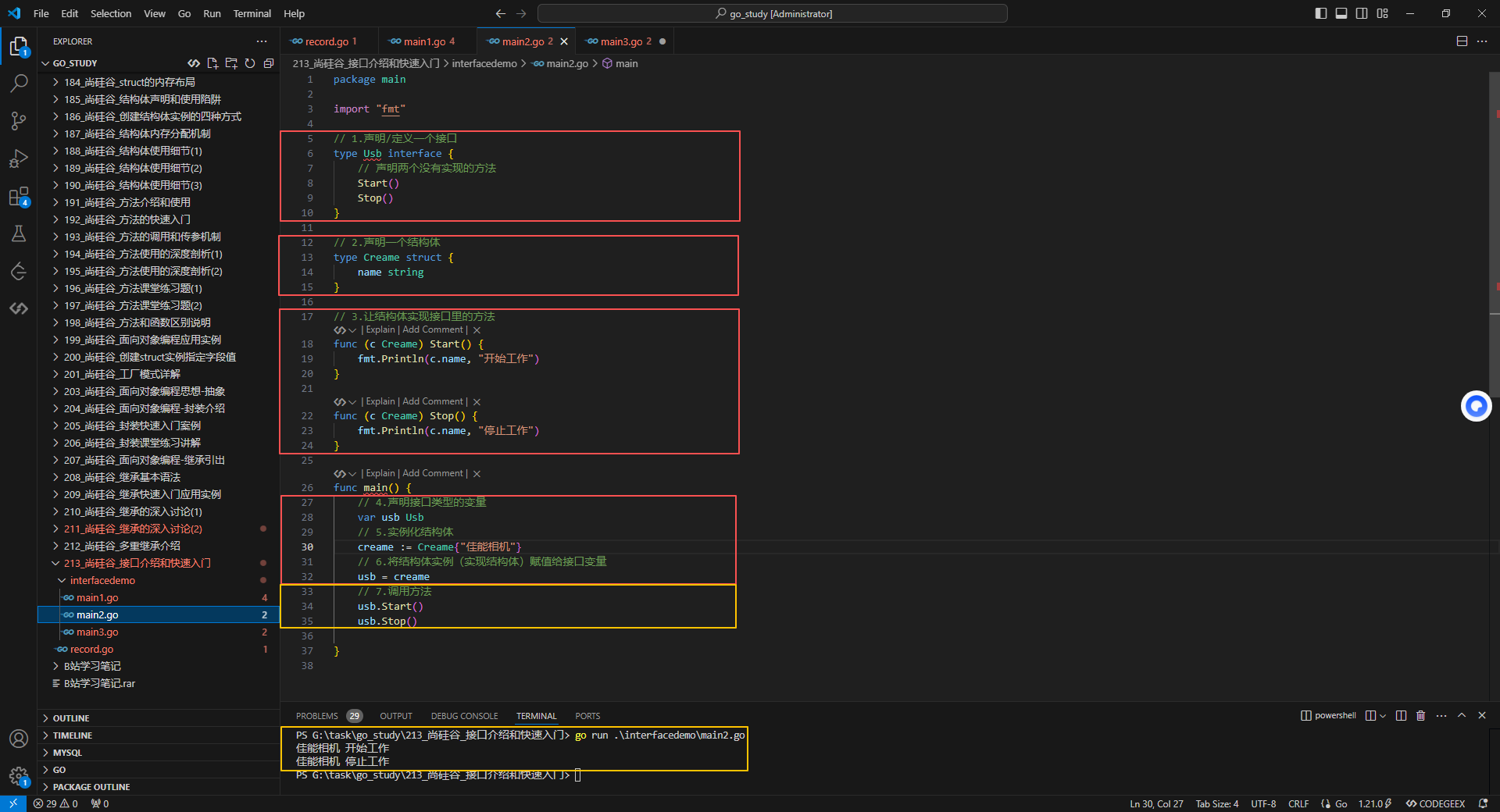Open the customize layout control
Screen dimensions: 1500x812
[x=1383, y=13]
